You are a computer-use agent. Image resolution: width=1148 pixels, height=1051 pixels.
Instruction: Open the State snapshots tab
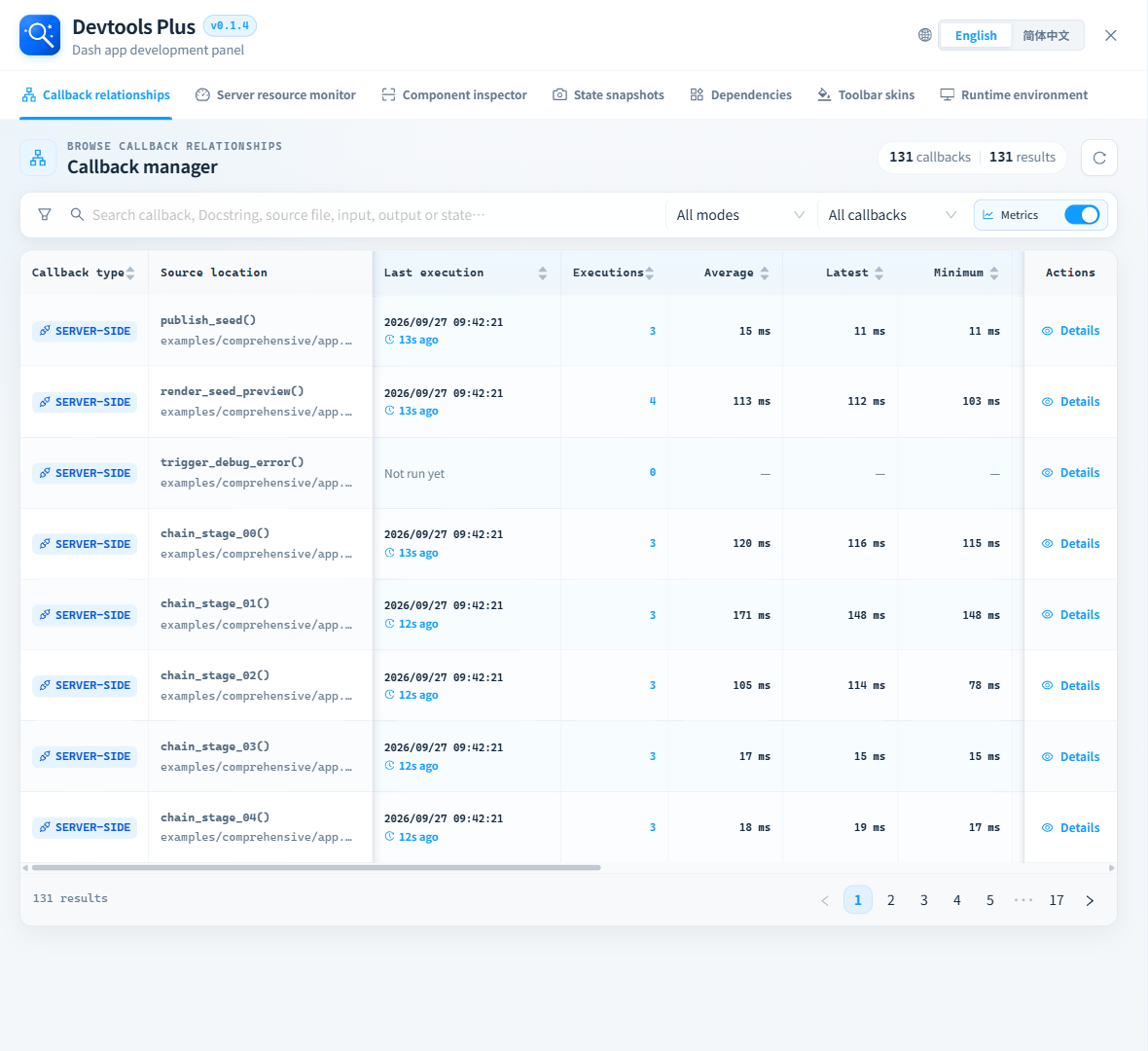608,95
